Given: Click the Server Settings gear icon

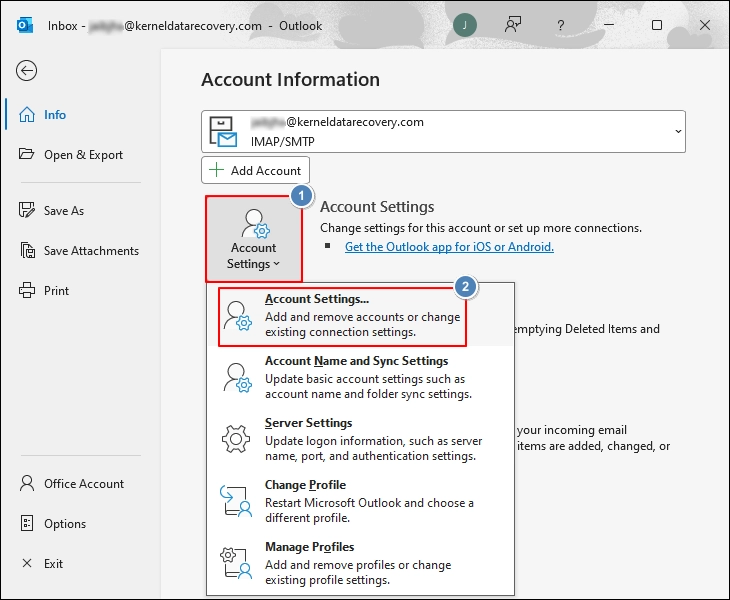Looking at the screenshot, I should [x=236, y=438].
